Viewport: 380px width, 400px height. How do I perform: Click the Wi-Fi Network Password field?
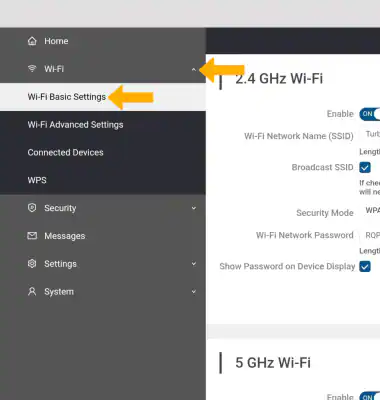pos(370,235)
